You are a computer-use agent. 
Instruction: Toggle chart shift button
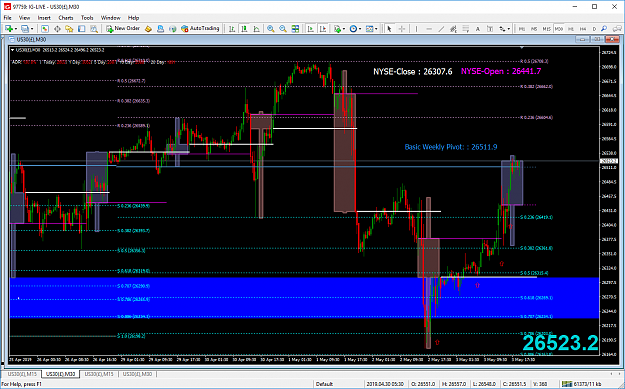coord(323,29)
